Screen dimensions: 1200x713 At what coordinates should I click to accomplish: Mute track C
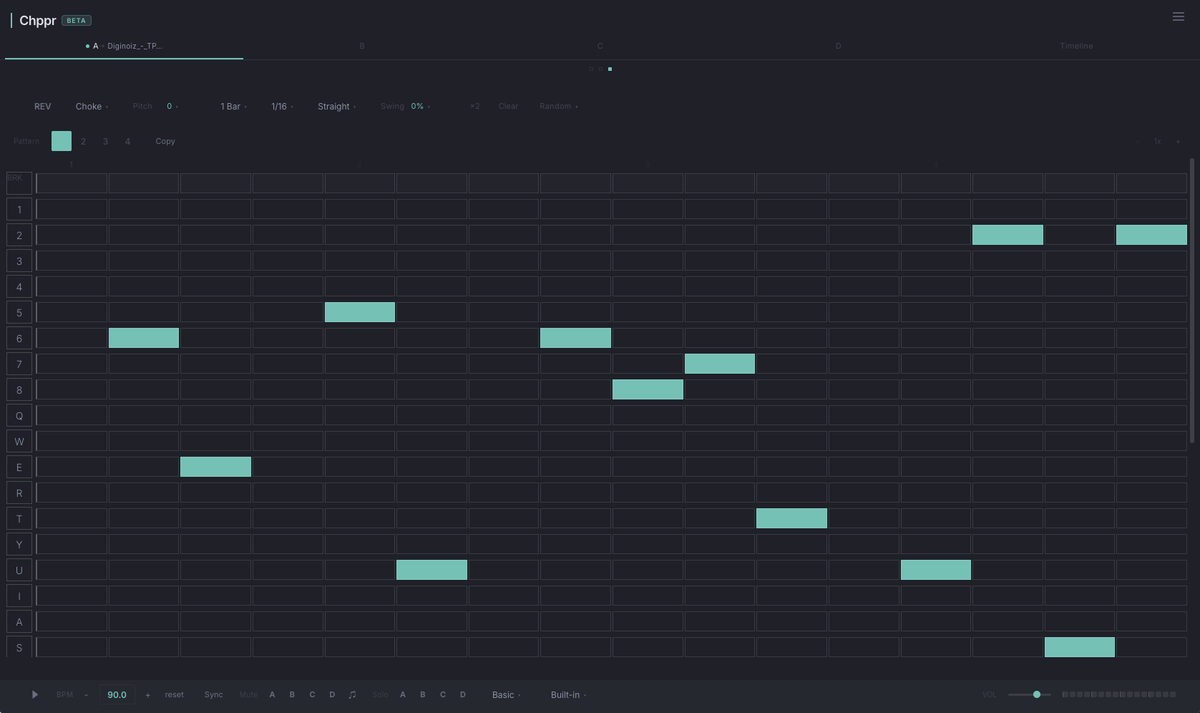tap(312, 694)
